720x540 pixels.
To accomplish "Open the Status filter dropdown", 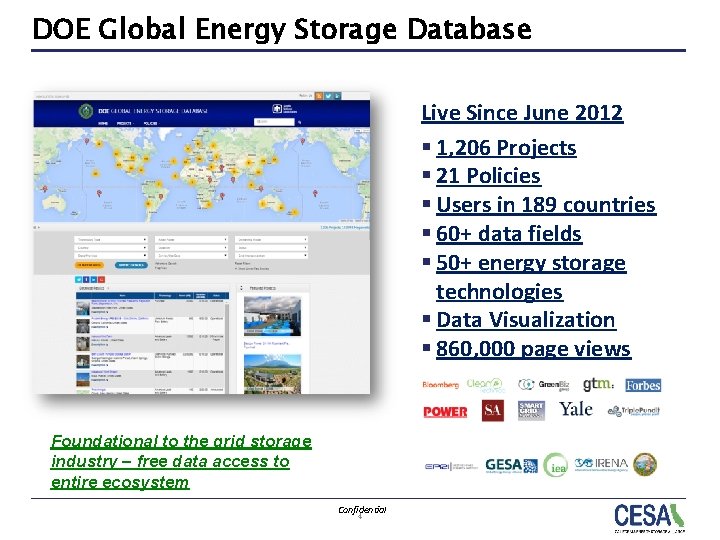I will coord(271,248).
